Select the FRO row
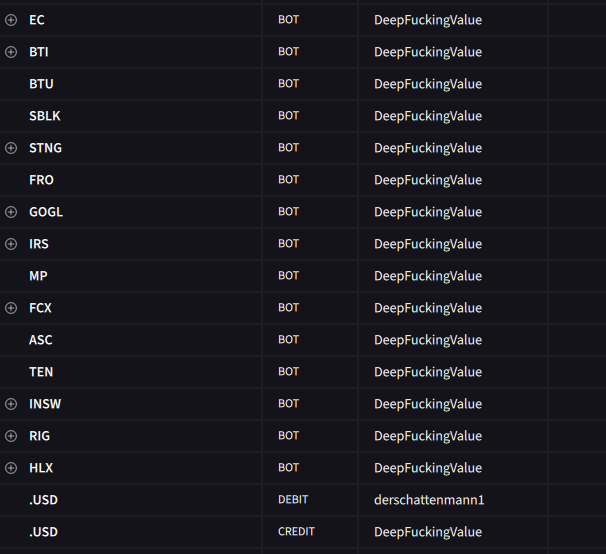The width and height of the screenshot is (606, 554). 41,180
